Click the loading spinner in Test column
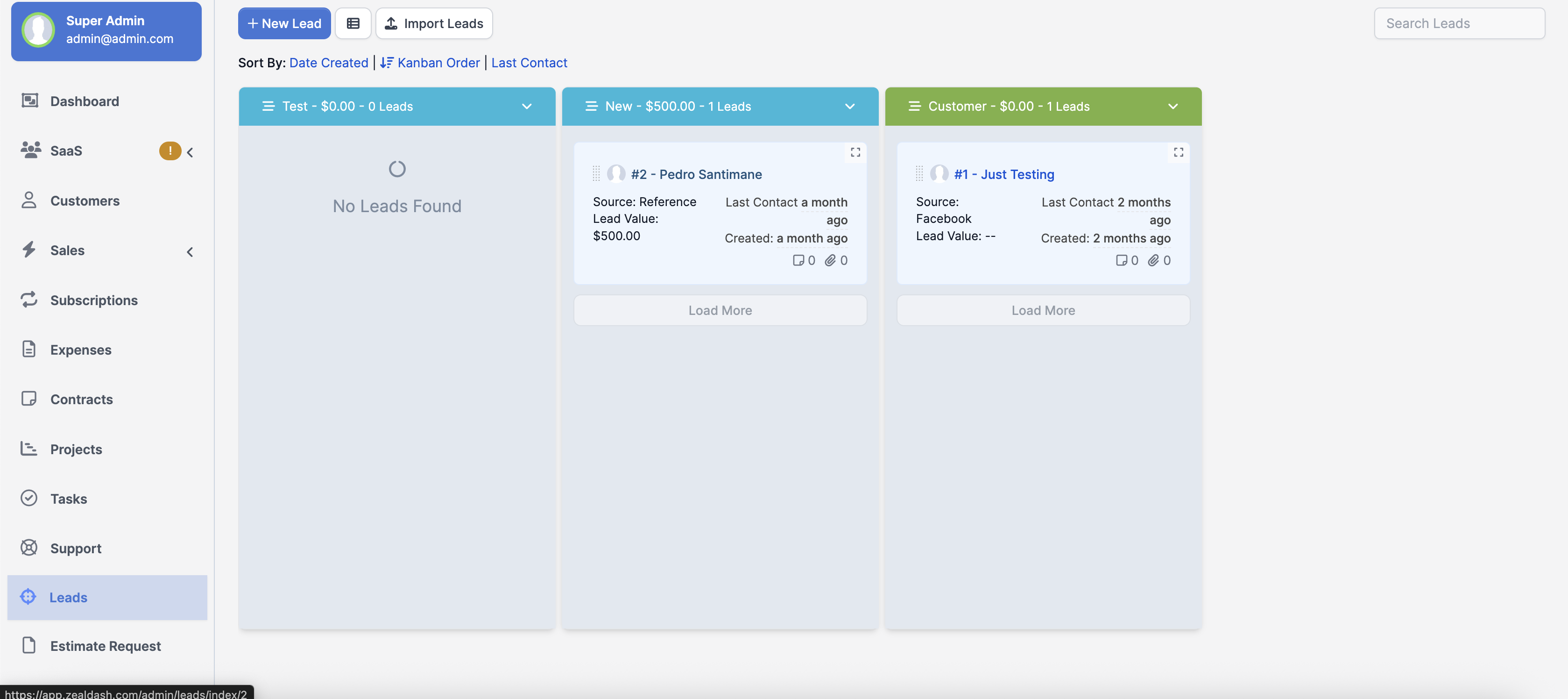Image resolution: width=1568 pixels, height=699 pixels. tap(396, 169)
